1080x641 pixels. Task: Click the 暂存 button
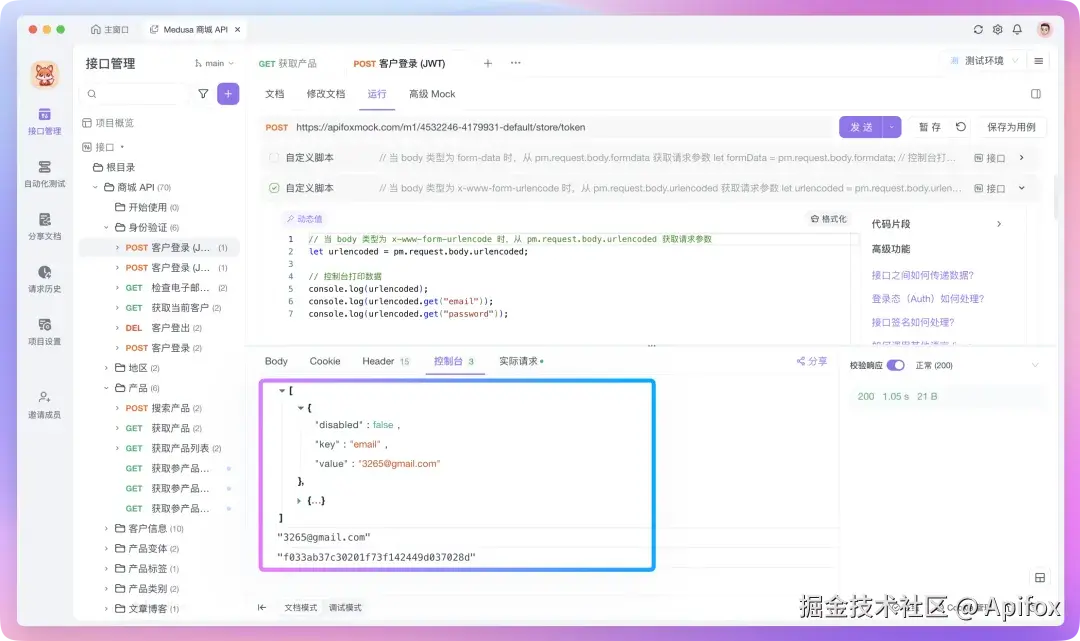click(x=929, y=127)
